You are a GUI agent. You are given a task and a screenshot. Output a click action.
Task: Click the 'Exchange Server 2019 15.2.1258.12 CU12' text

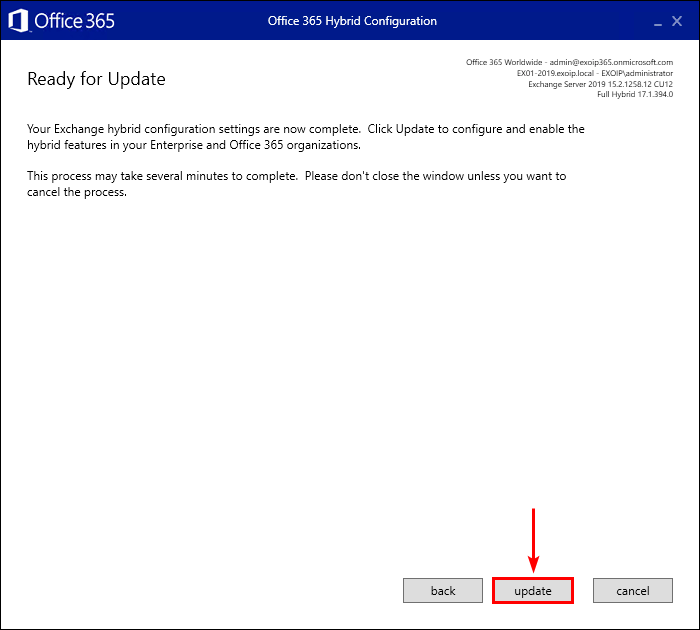600,84
